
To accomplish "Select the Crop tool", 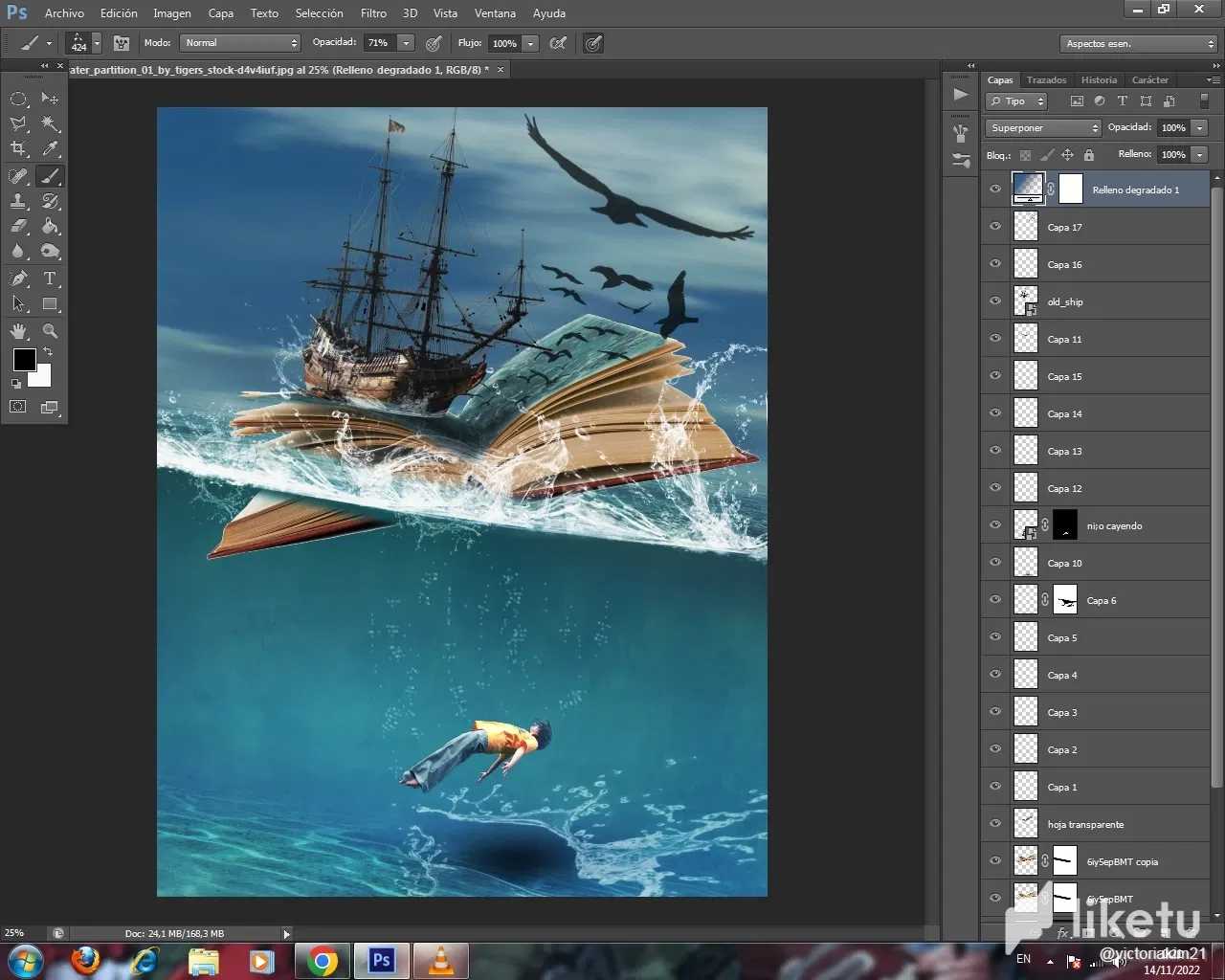I will point(18,148).
